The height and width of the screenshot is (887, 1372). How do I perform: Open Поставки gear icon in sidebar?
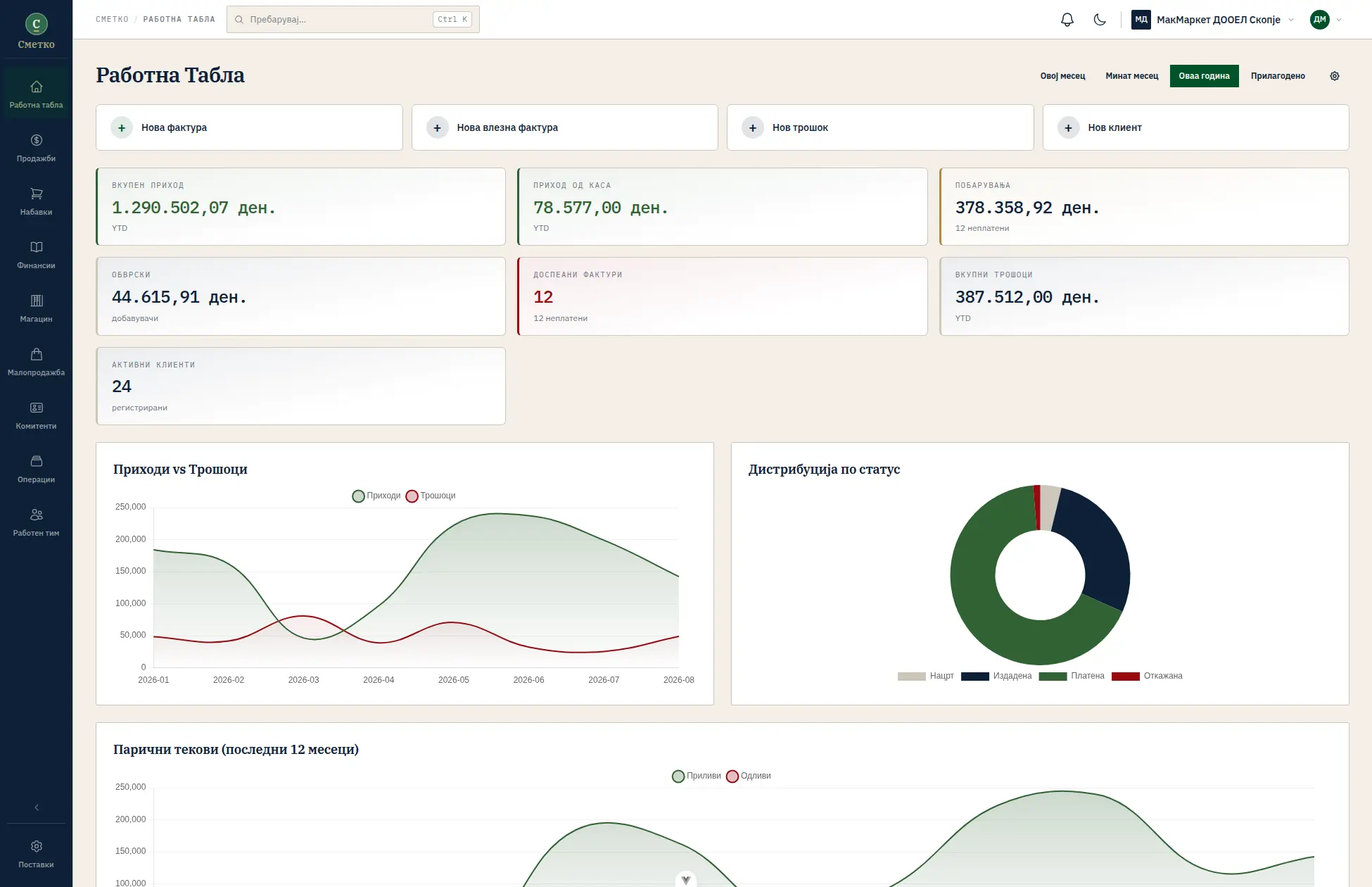point(37,846)
